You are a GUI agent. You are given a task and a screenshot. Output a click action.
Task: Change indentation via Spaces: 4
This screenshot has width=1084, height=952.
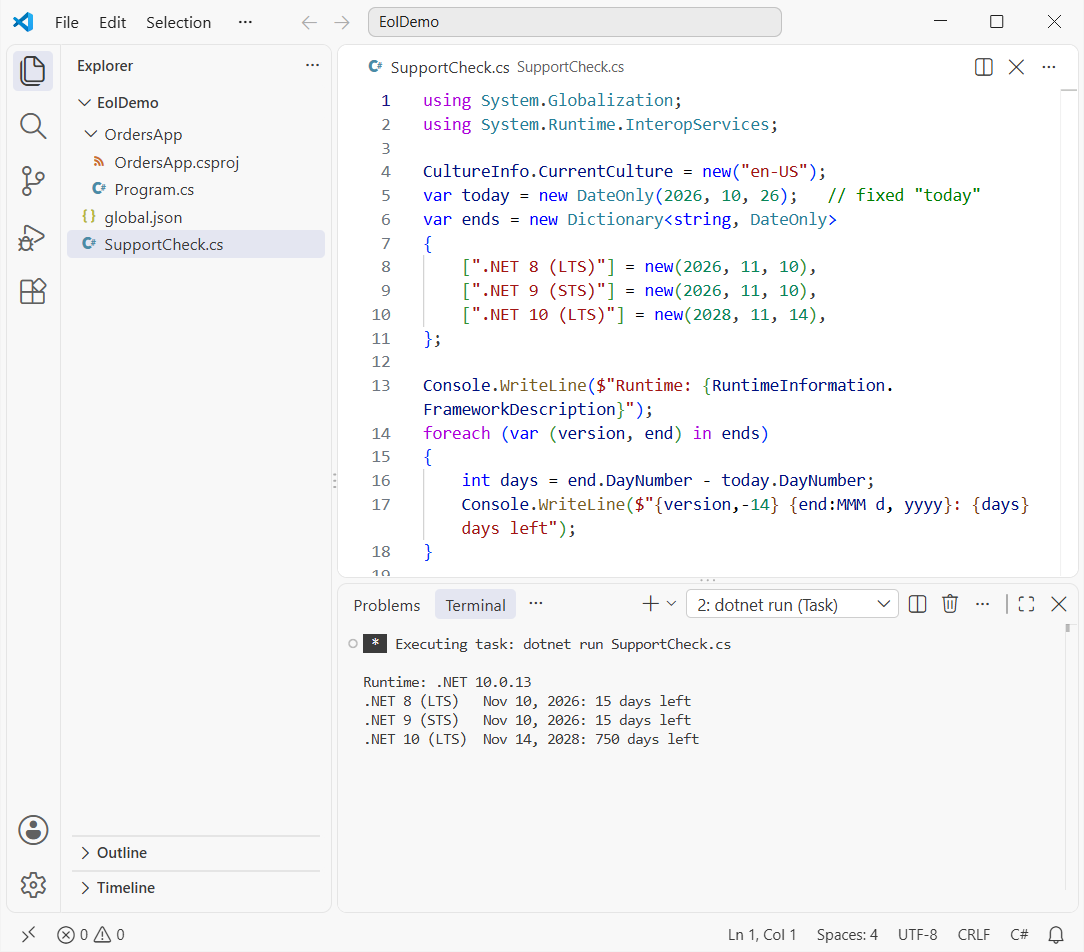[x=847, y=935]
